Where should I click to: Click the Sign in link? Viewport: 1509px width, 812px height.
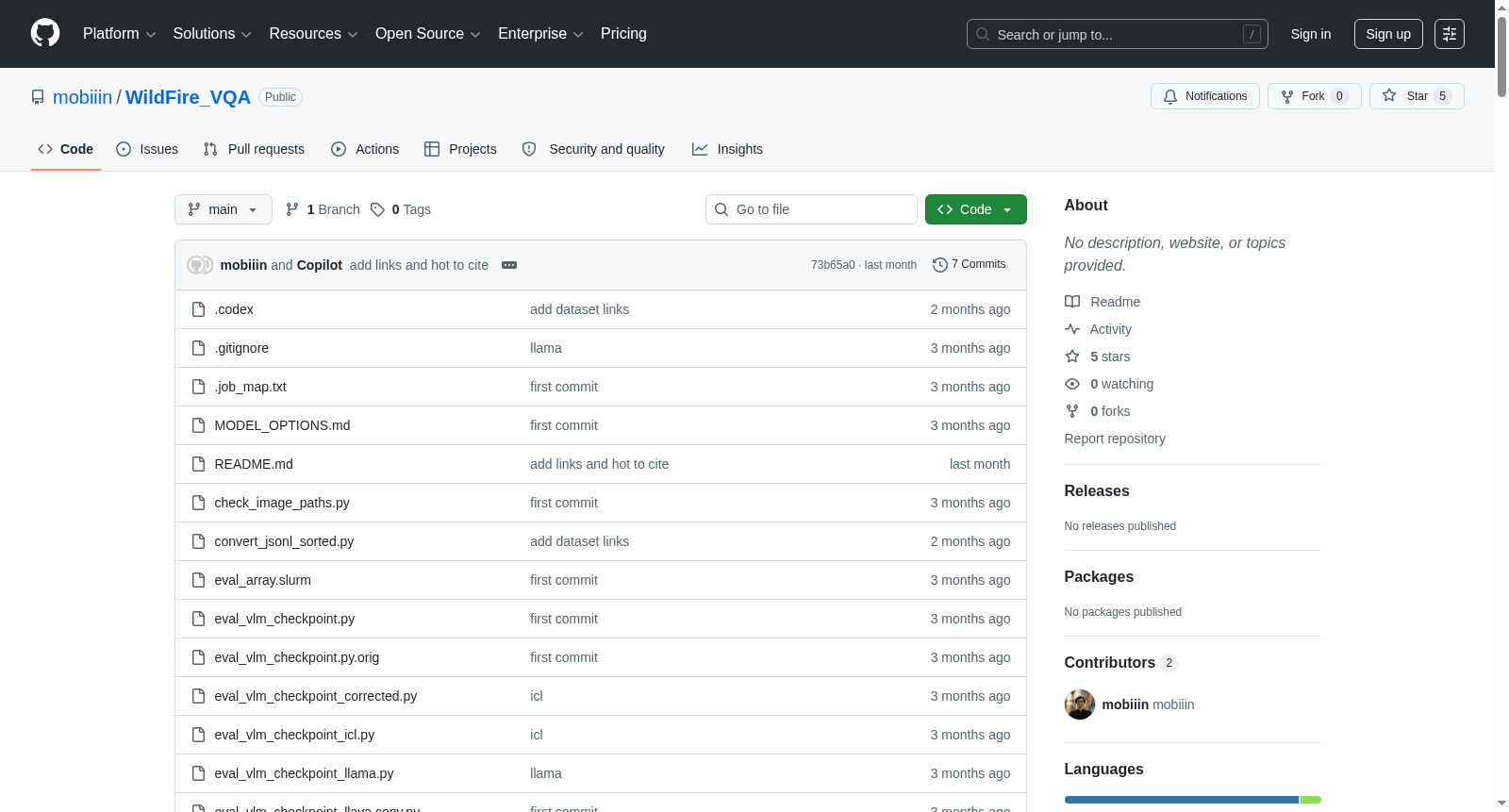tap(1311, 34)
